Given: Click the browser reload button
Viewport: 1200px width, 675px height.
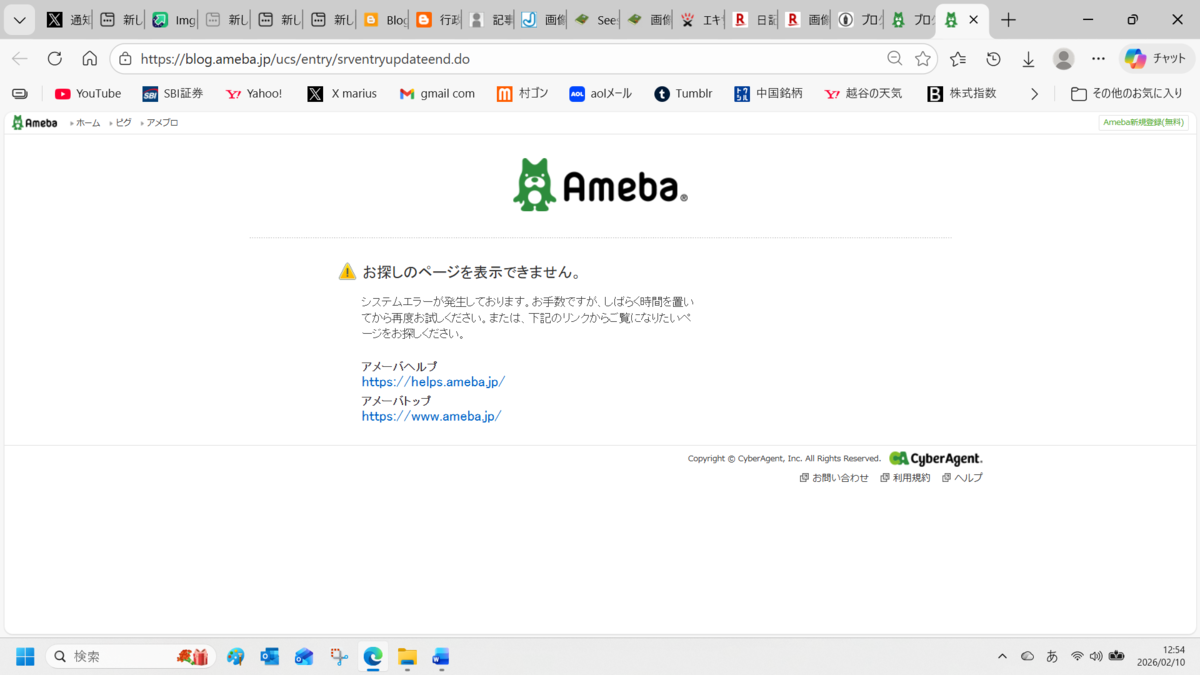Looking at the screenshot, I should pos(55,59).
